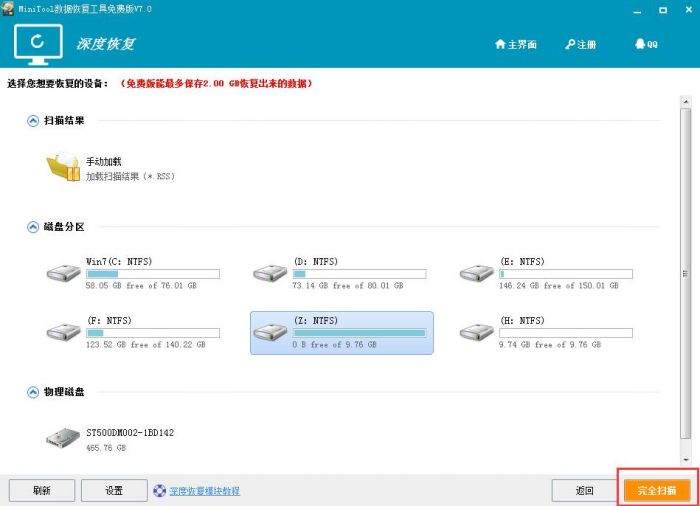Select the H: NTFS drive icon

[476, 332]
